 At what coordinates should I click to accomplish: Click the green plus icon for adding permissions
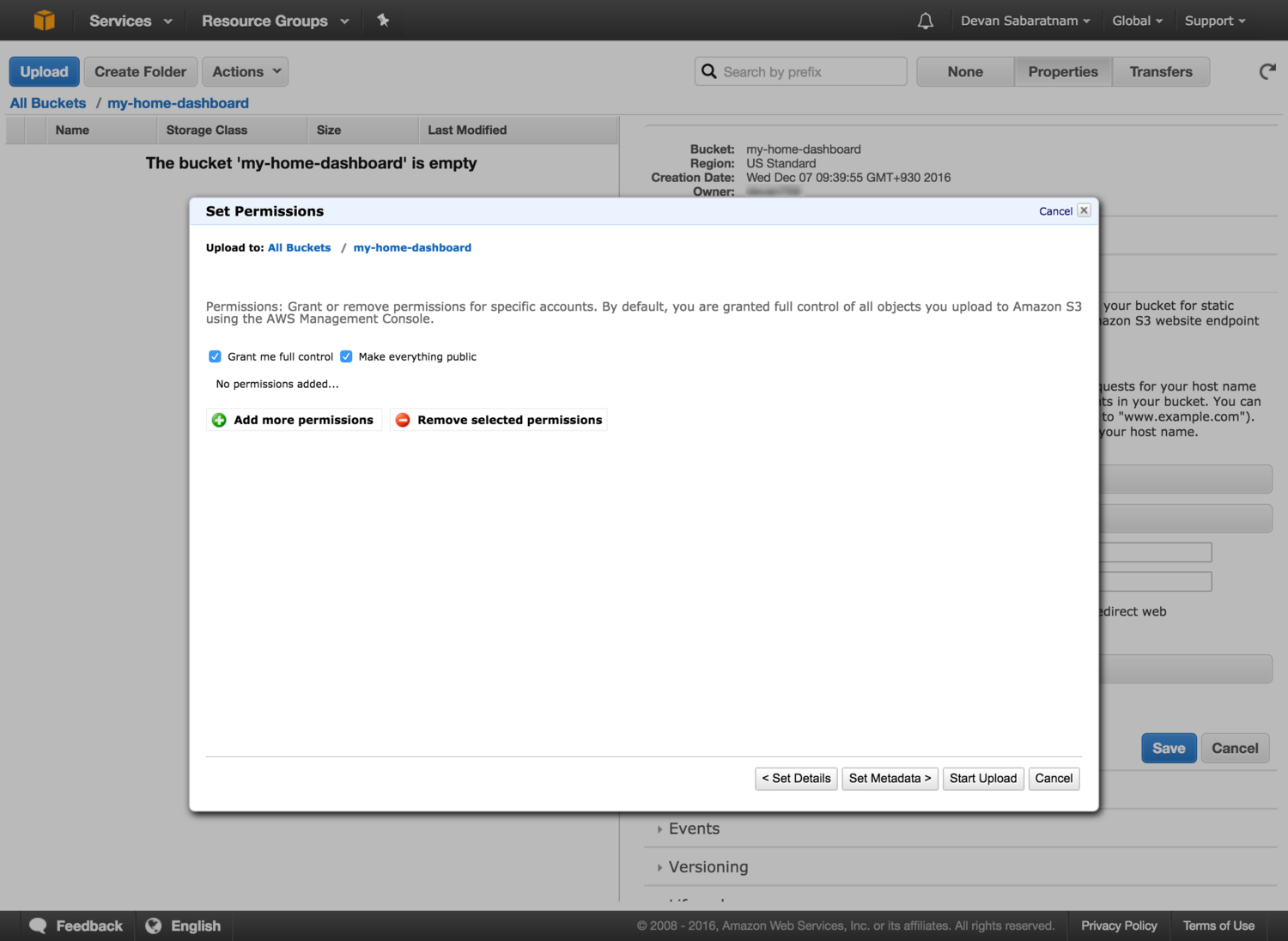[x=219, y=420]
